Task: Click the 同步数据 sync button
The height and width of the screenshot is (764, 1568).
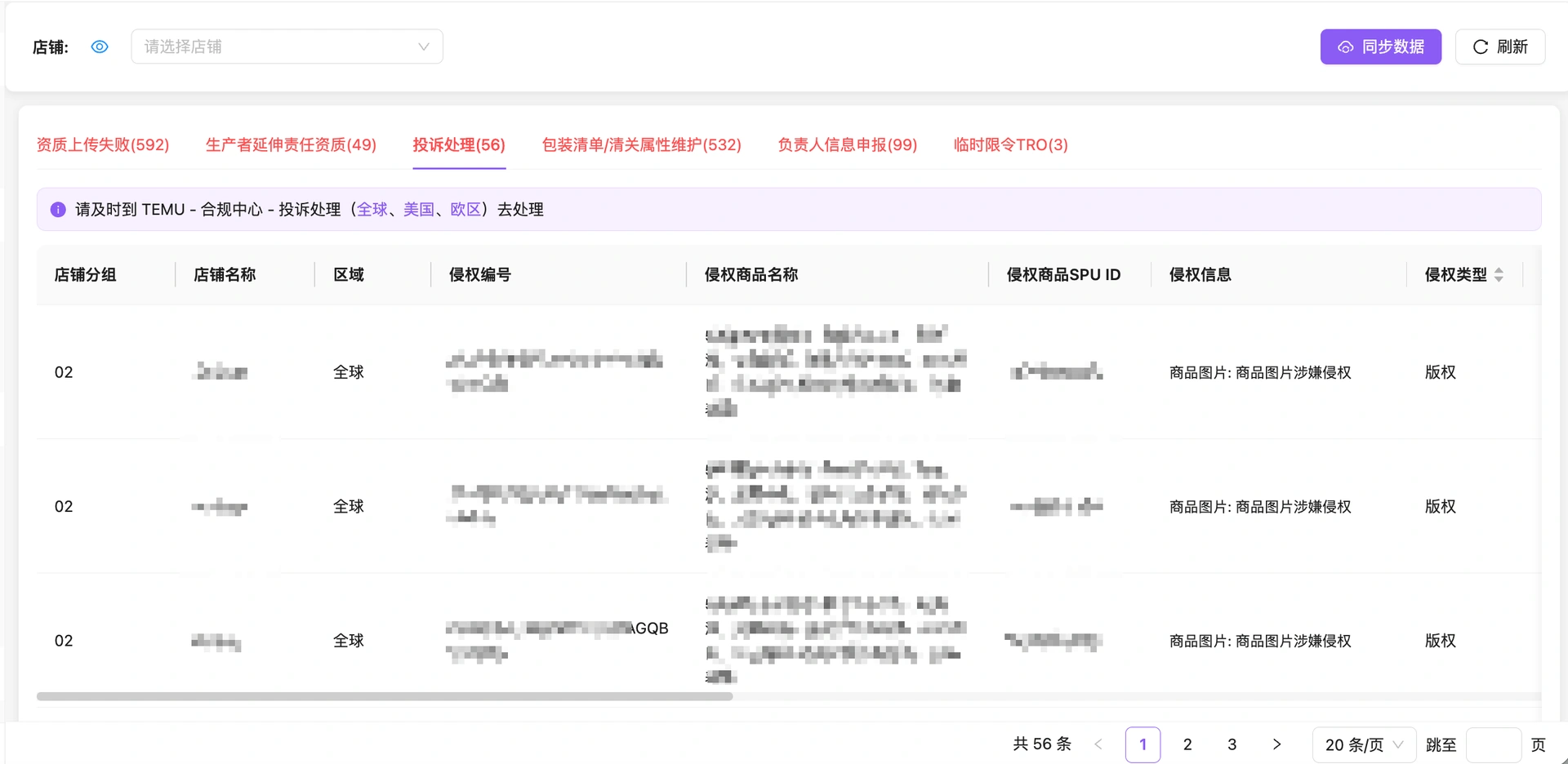Action: pyautogui.click(x=1380, y=47)
